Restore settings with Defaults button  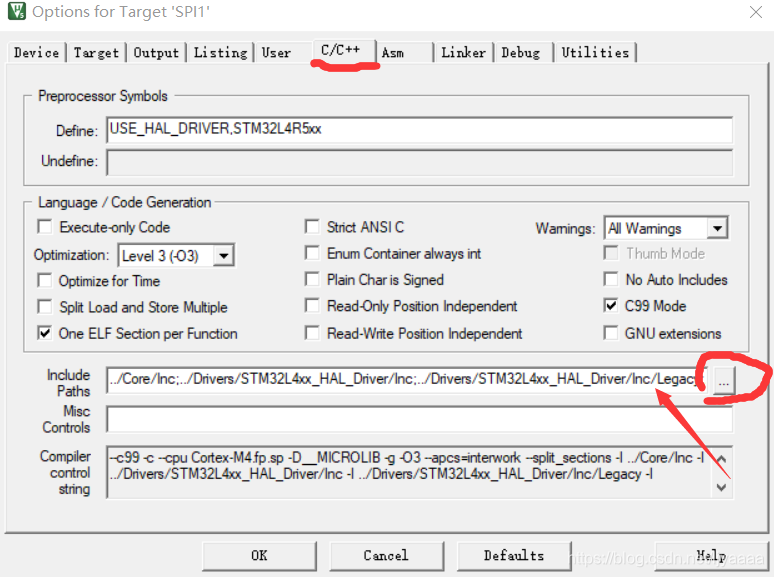click(514, 556)
